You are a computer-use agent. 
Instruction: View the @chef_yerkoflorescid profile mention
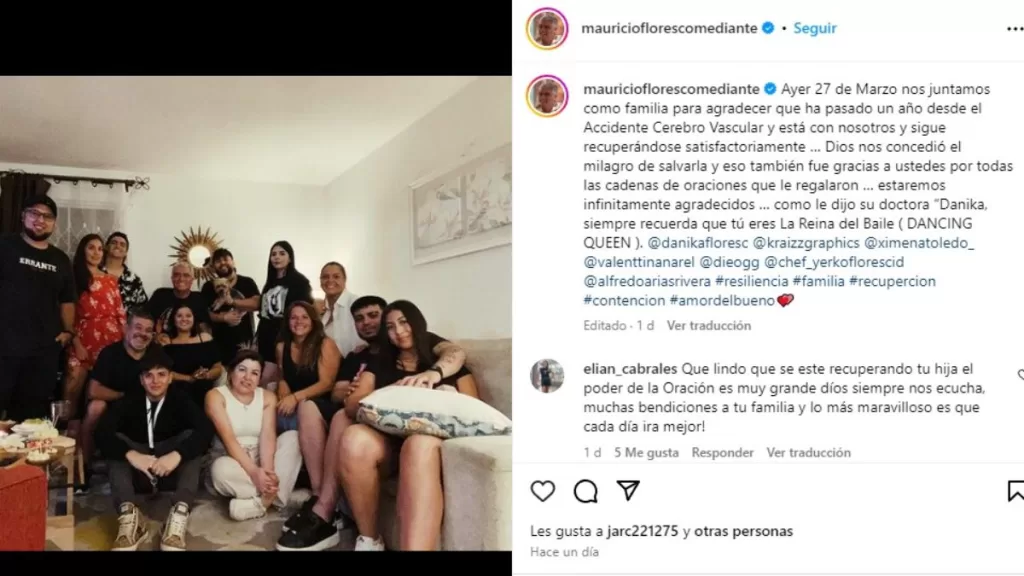(834, 262)
